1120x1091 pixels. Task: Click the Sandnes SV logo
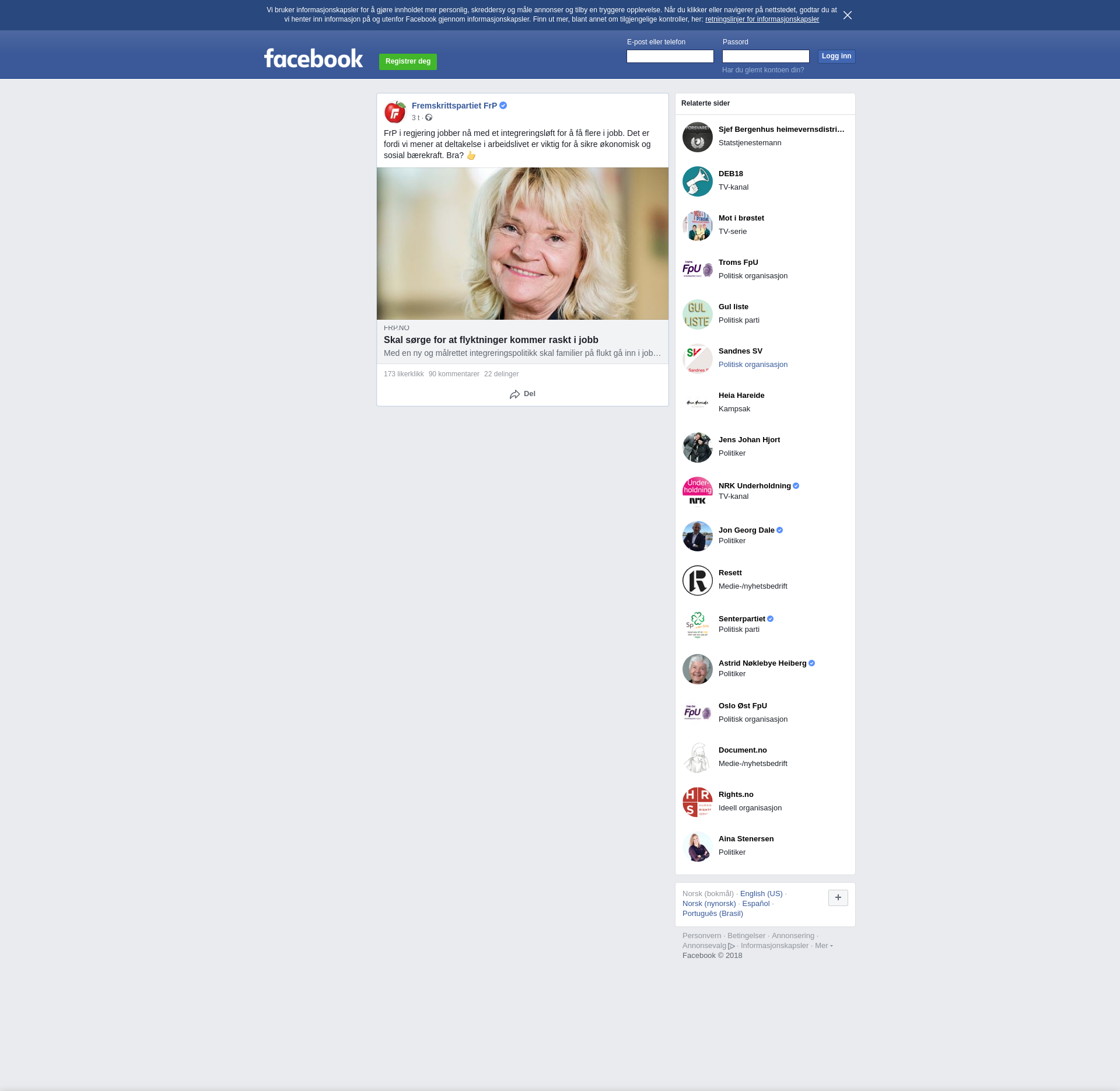pyautogui.click(x=698, y=359)
